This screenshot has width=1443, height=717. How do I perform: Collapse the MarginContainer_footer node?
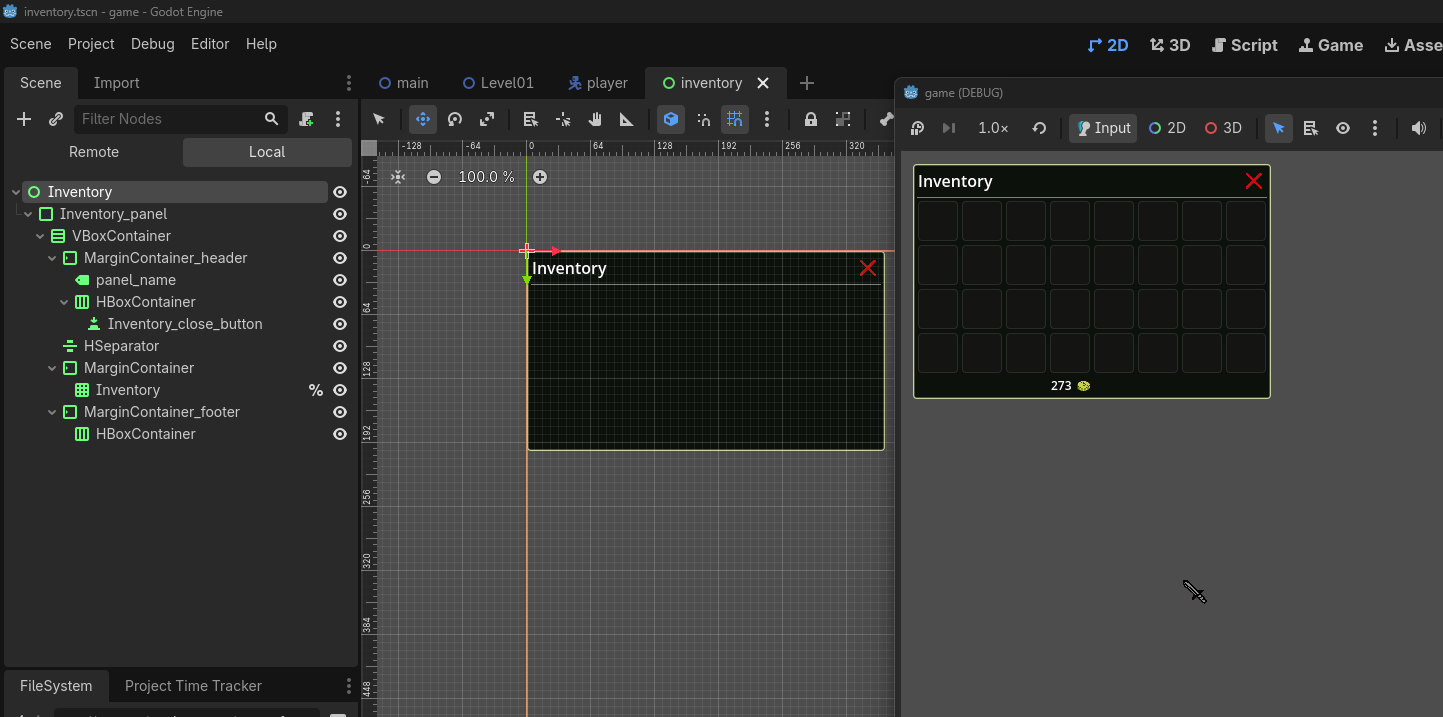pyautogui.click(x=52, y=412)
